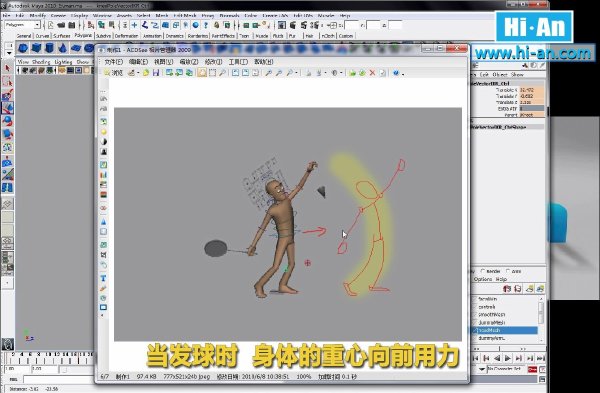Open layer editor Options menu
The width and height of the screenshot is (600, 393).
pos(483,279)
